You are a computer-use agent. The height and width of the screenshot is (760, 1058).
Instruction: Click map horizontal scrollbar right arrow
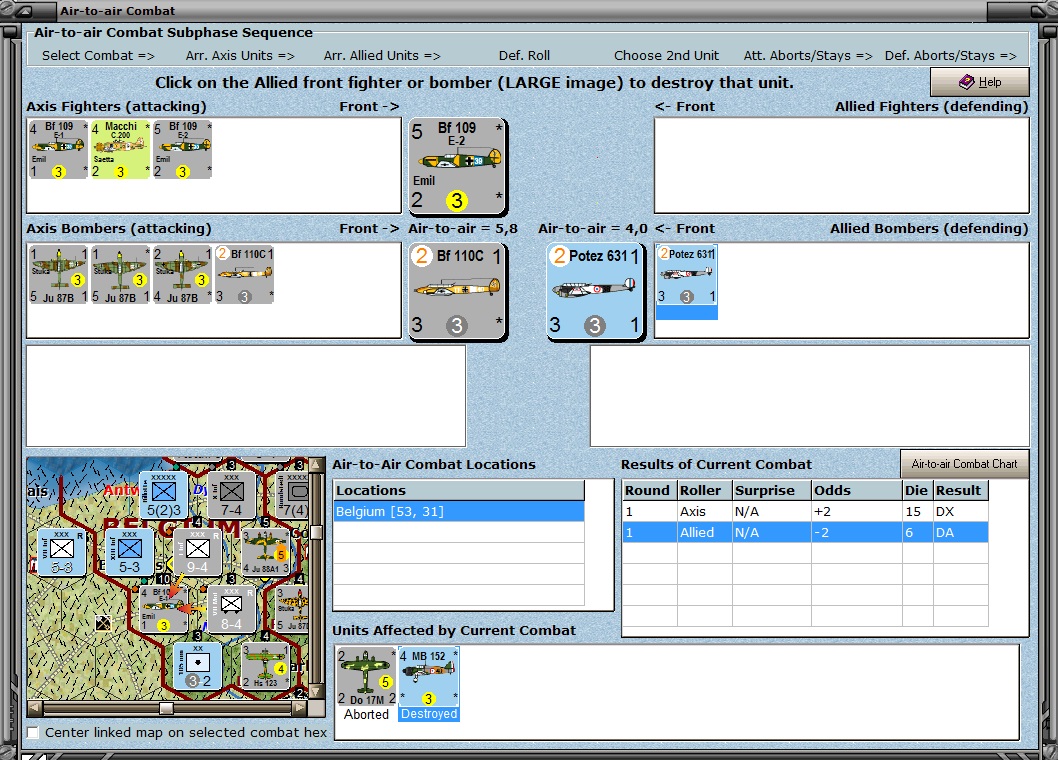click(300, 708)
